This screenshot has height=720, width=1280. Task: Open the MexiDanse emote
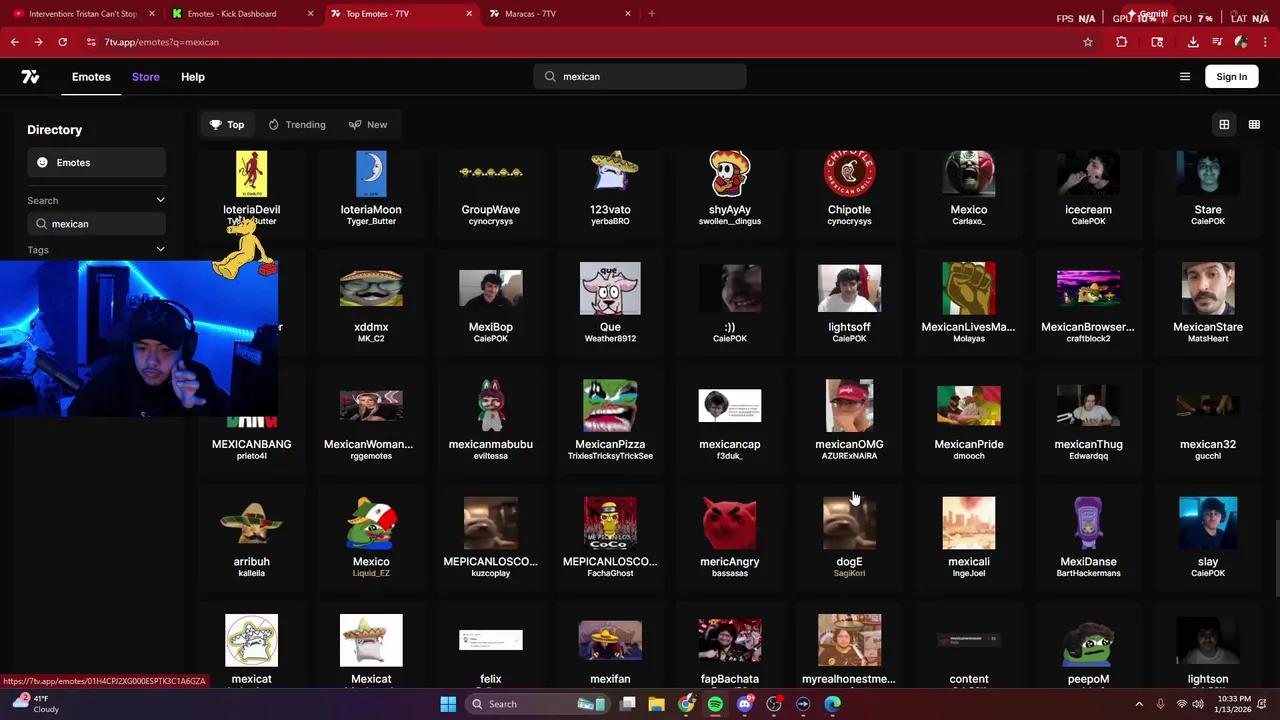coord(1088,538)
